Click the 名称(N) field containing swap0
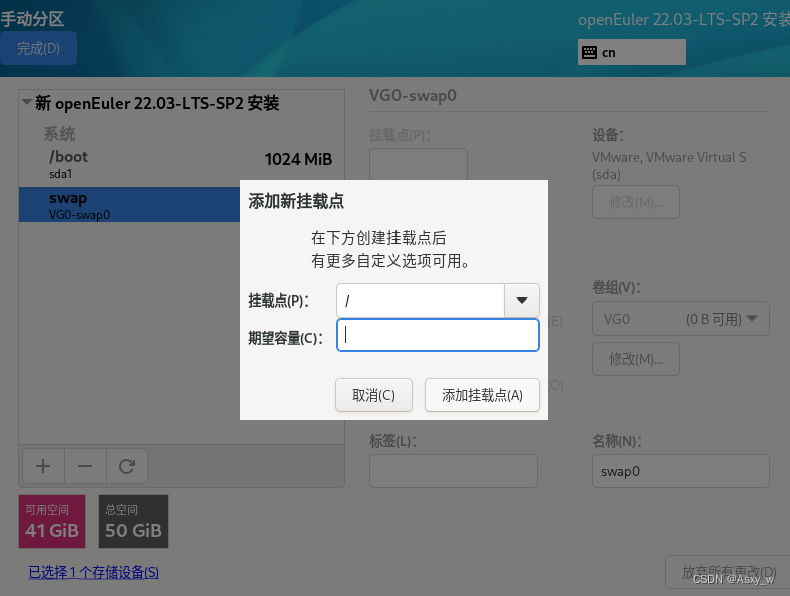Screen dimensions: 790x596 (681, 471)
